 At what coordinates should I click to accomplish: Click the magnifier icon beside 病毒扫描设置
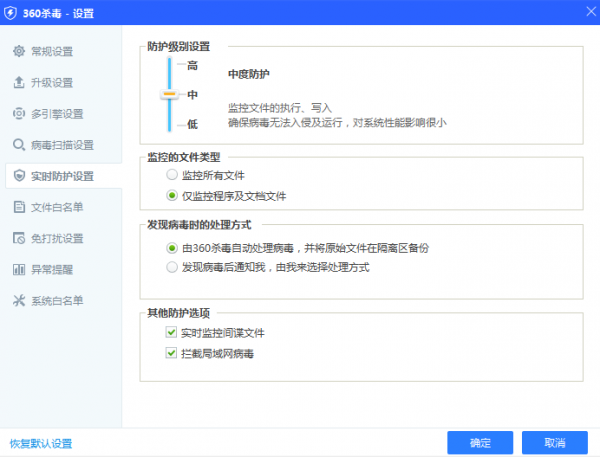coord(19,145)
